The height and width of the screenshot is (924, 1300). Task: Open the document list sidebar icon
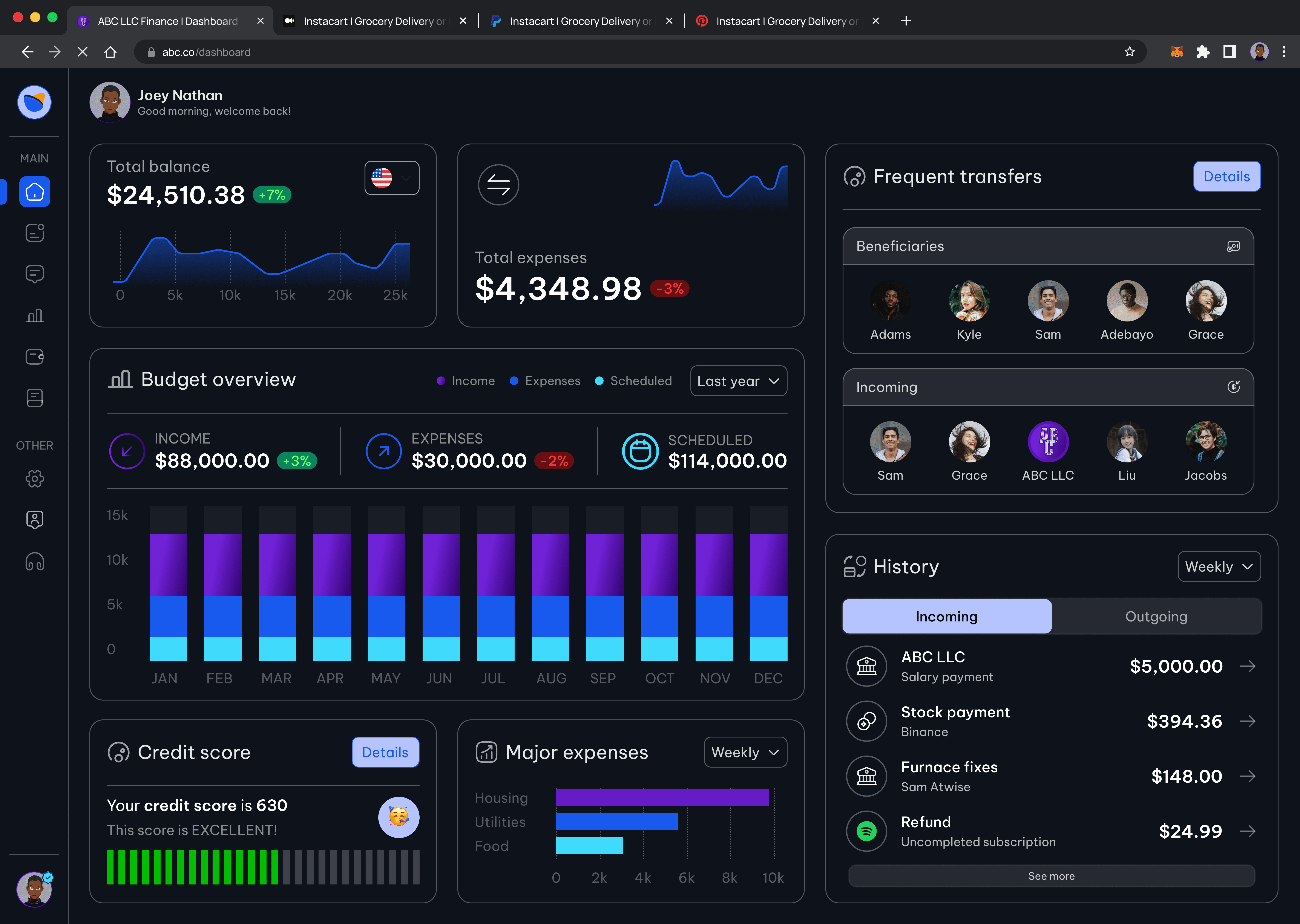[35, 398]
